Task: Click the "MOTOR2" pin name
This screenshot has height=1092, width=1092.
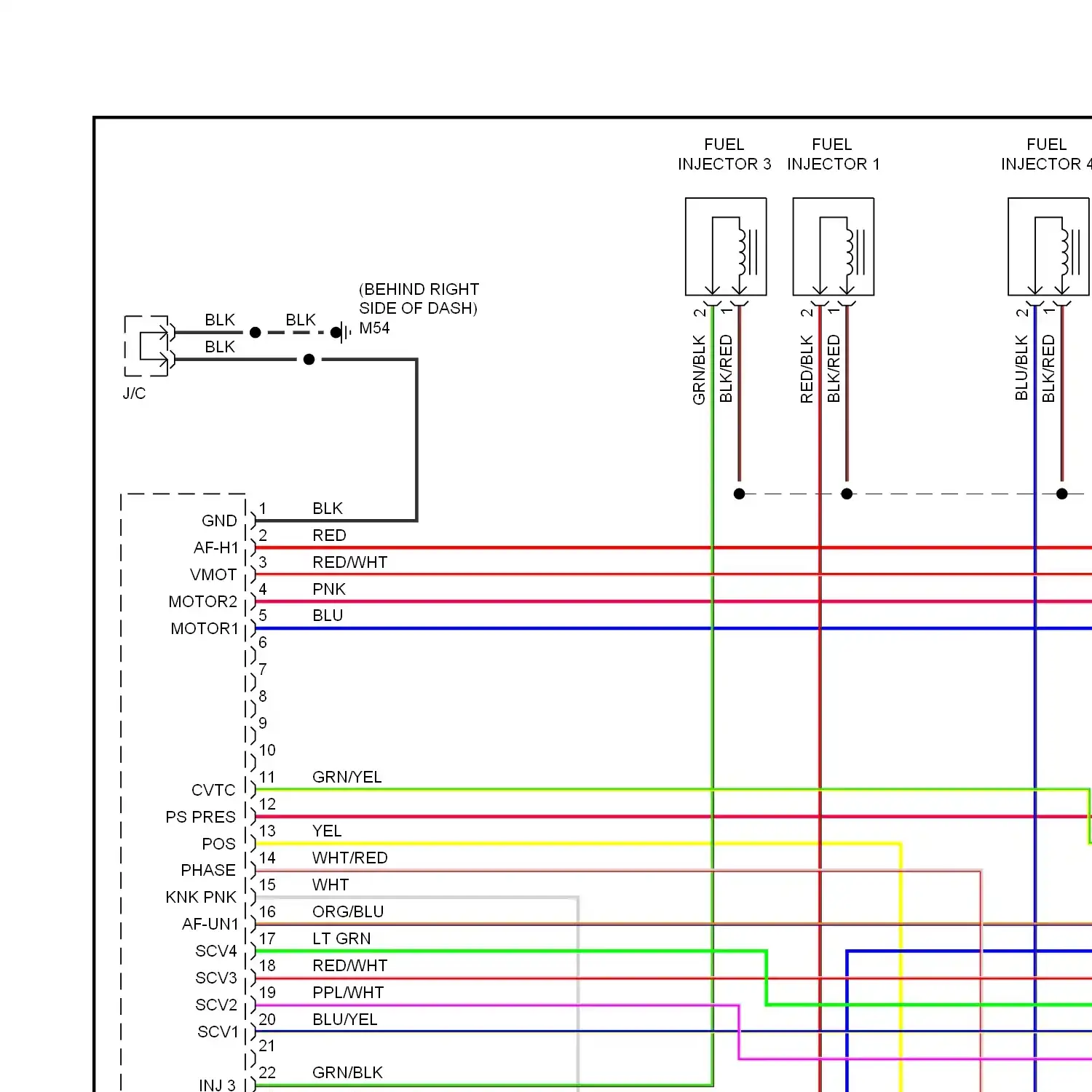Action: click(202, 602)
